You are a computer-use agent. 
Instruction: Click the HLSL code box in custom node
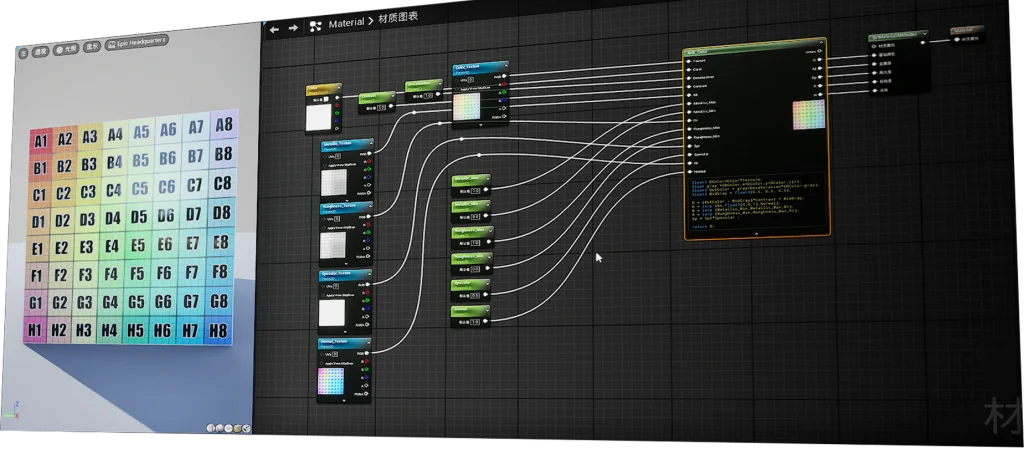point(756,201)
